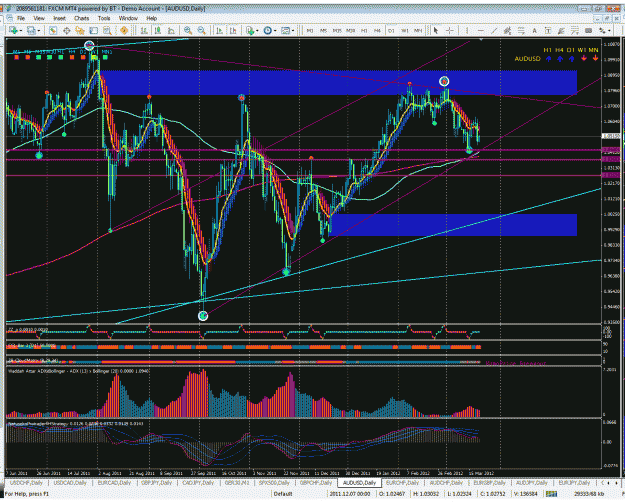Select the Fibonacci Retracement tool

point(521,30)
